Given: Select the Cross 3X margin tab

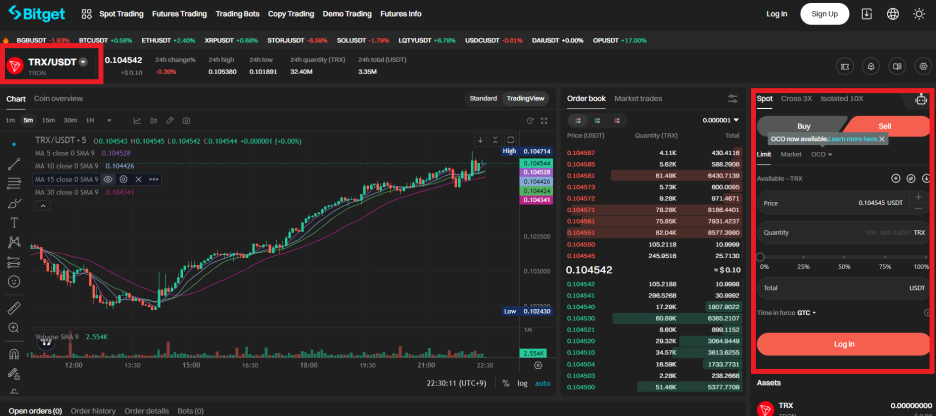Looking at the screenshot, I should (796, 98).
